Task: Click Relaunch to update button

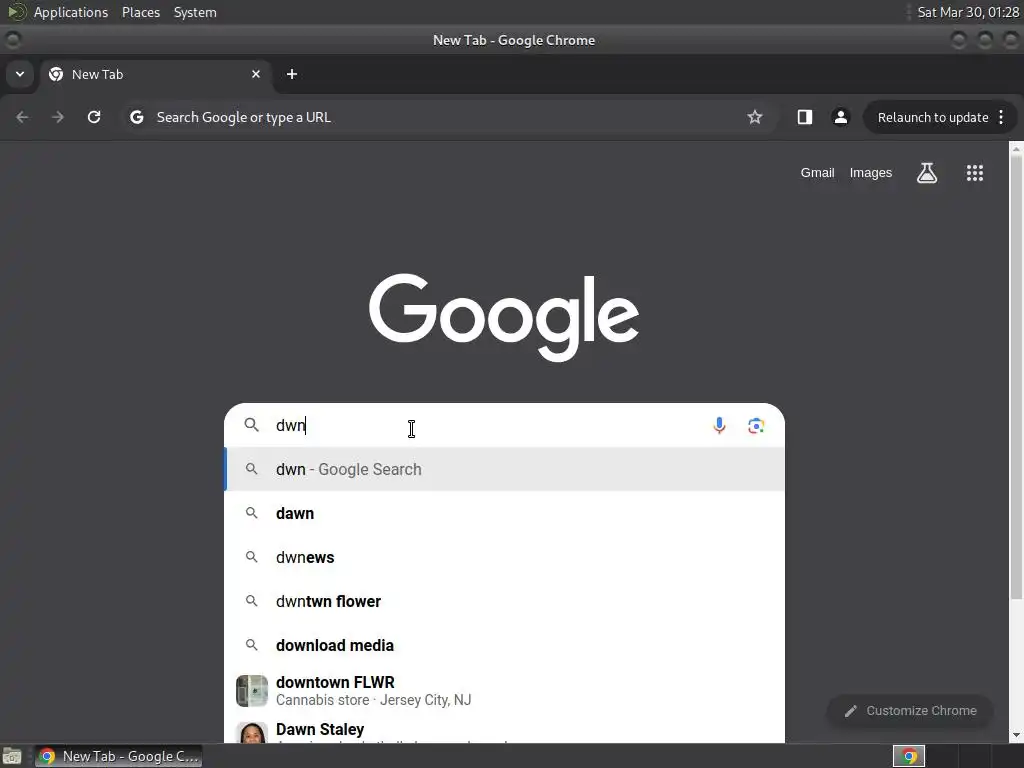Action: click(933, 118)
